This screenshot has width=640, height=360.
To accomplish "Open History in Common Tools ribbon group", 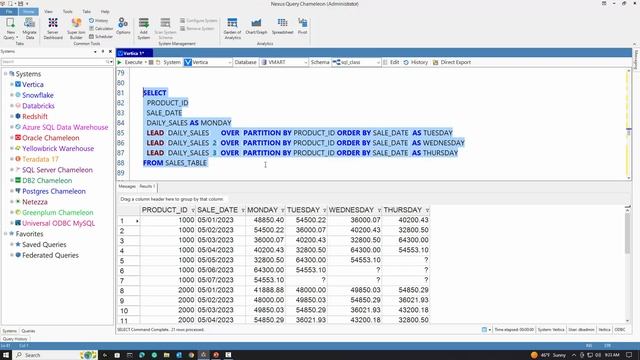I will (x=99, y=20).
